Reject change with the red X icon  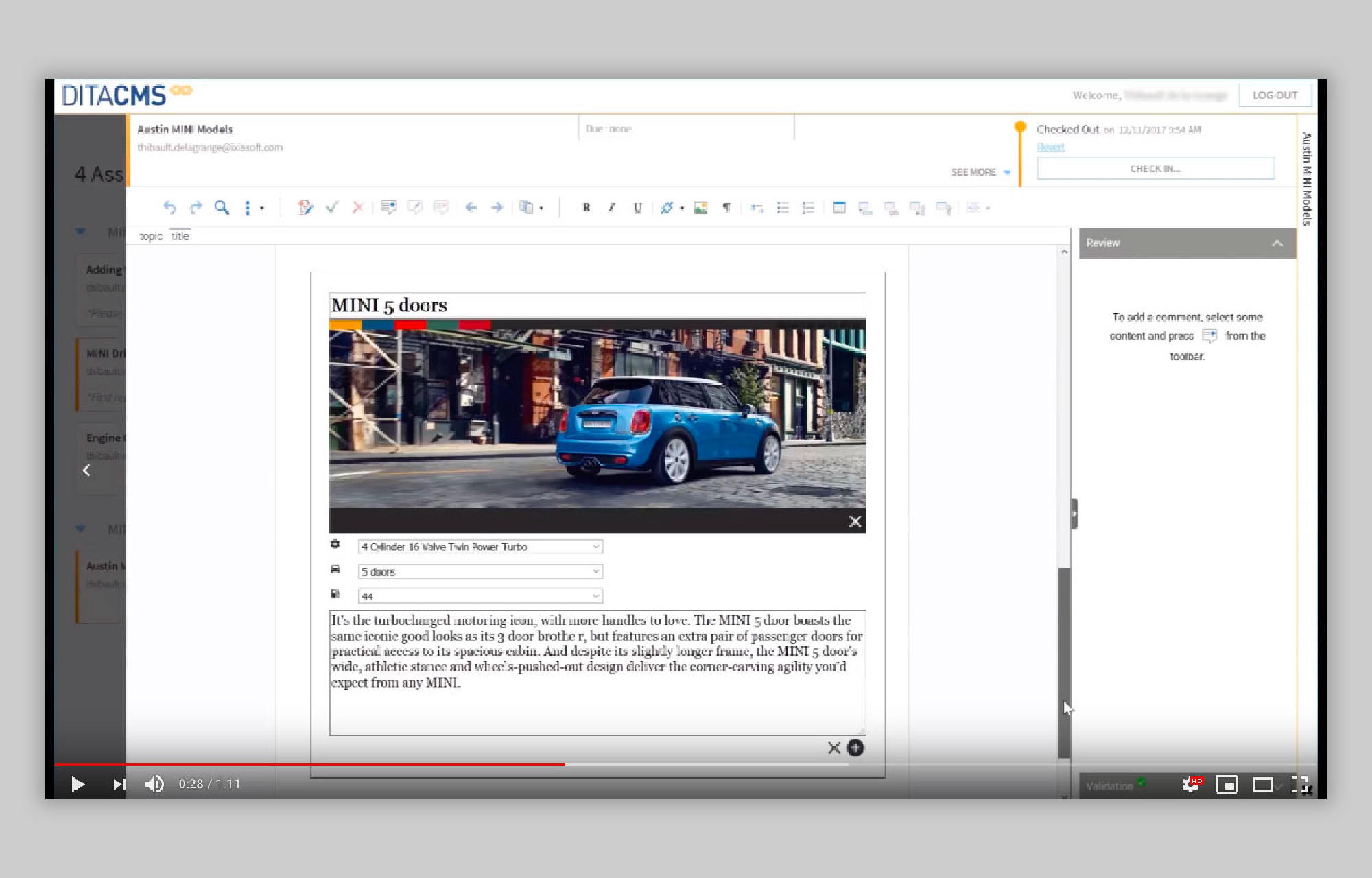(357, 207)
